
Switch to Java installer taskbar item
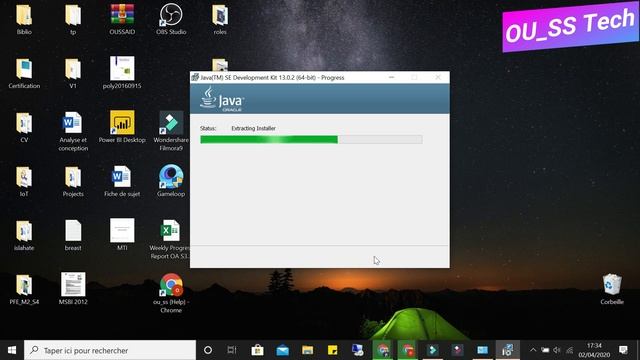click(x=507, y=350)
